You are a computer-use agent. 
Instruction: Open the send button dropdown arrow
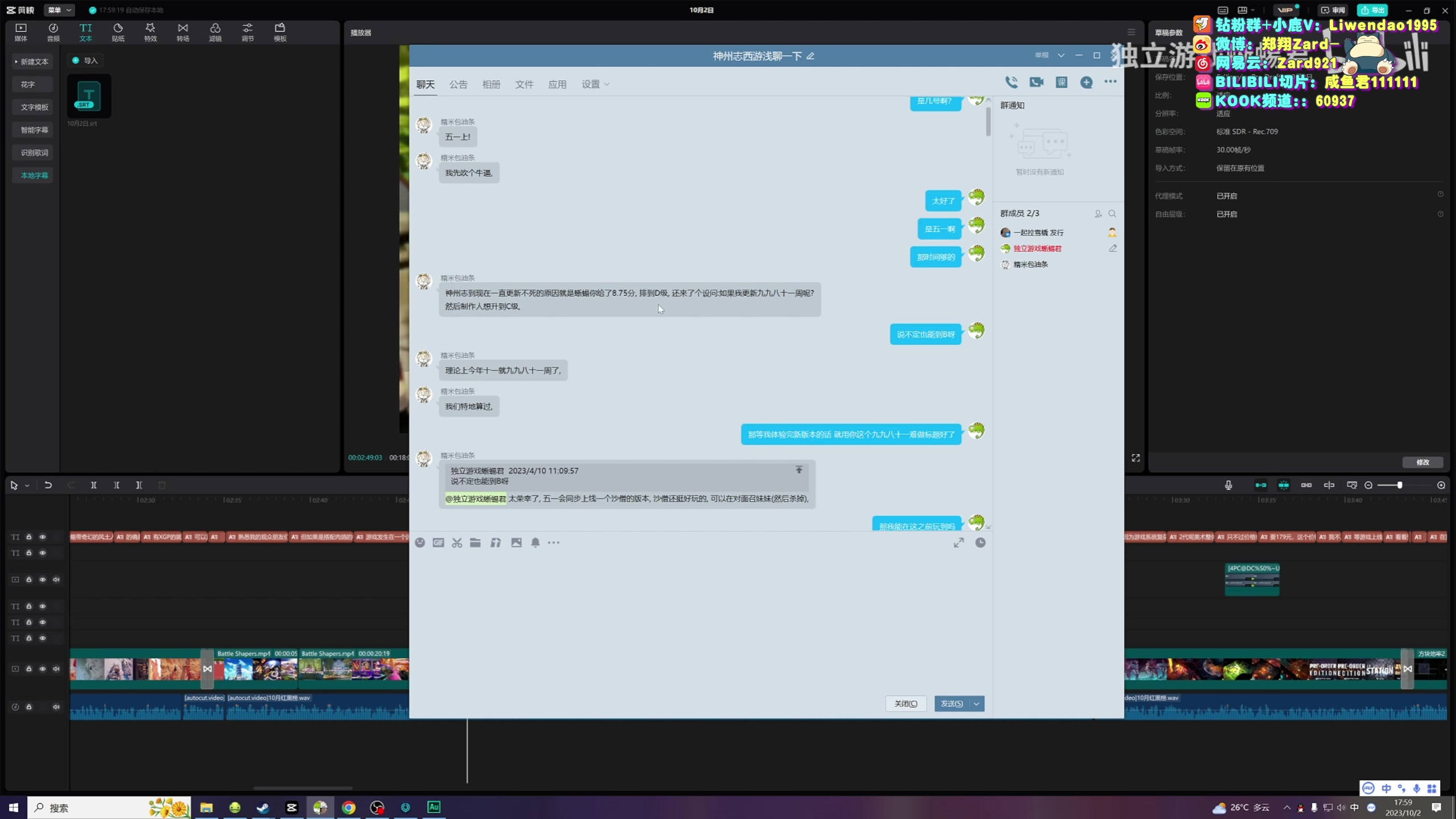point(977,704)
